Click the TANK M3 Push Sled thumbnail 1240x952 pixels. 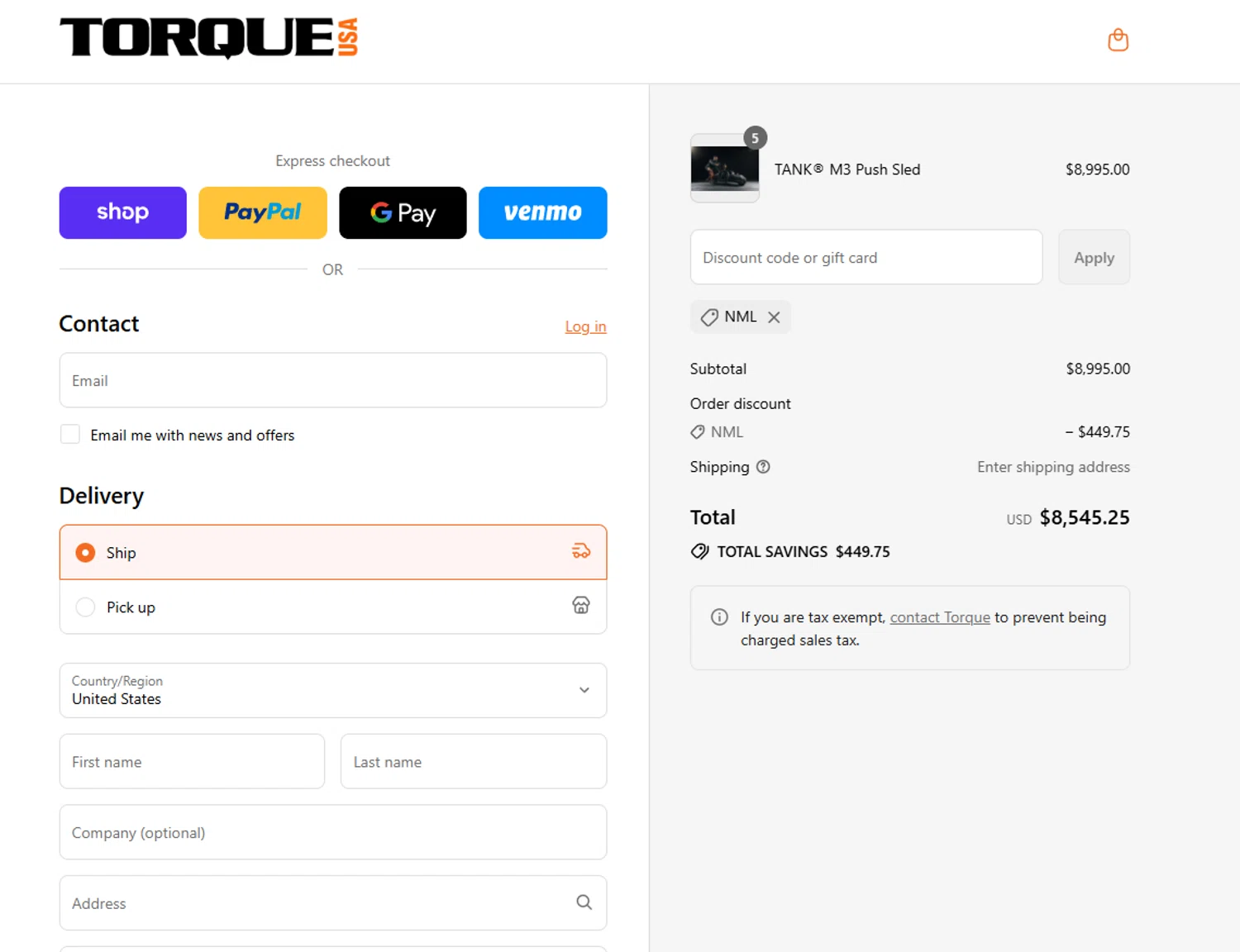coord(725,169)
